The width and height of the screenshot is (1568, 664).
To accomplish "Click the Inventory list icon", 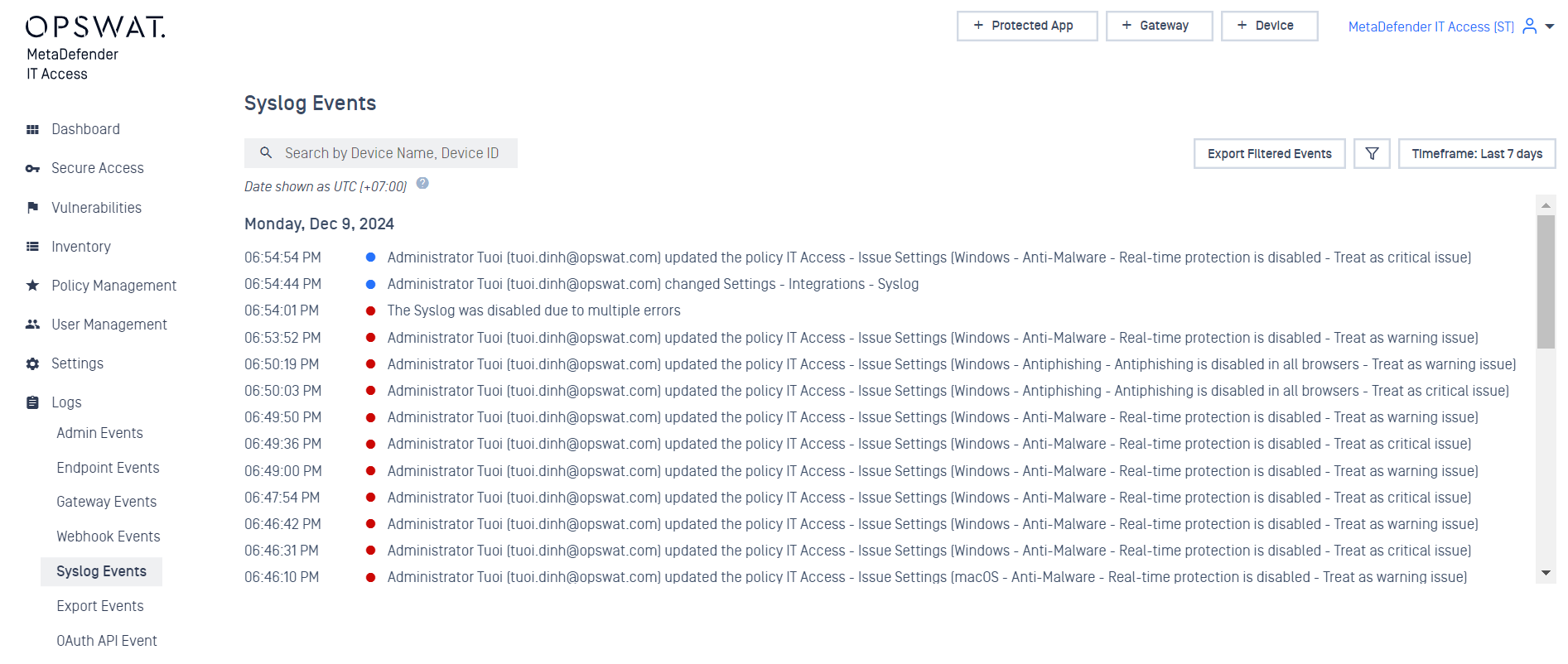I will pos(33,247).
